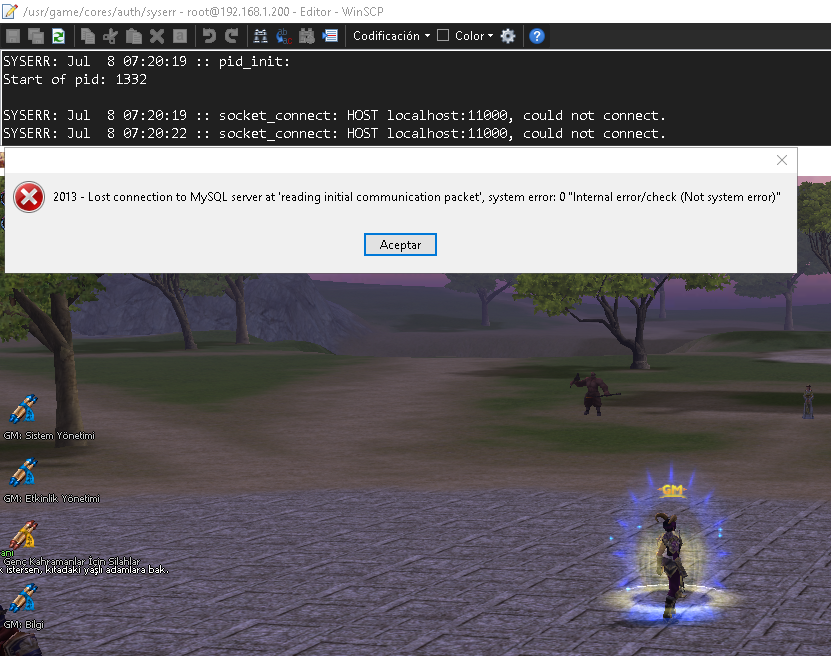
Task: Click the Redo arrow icon
Action: click(x=232, y=36)
